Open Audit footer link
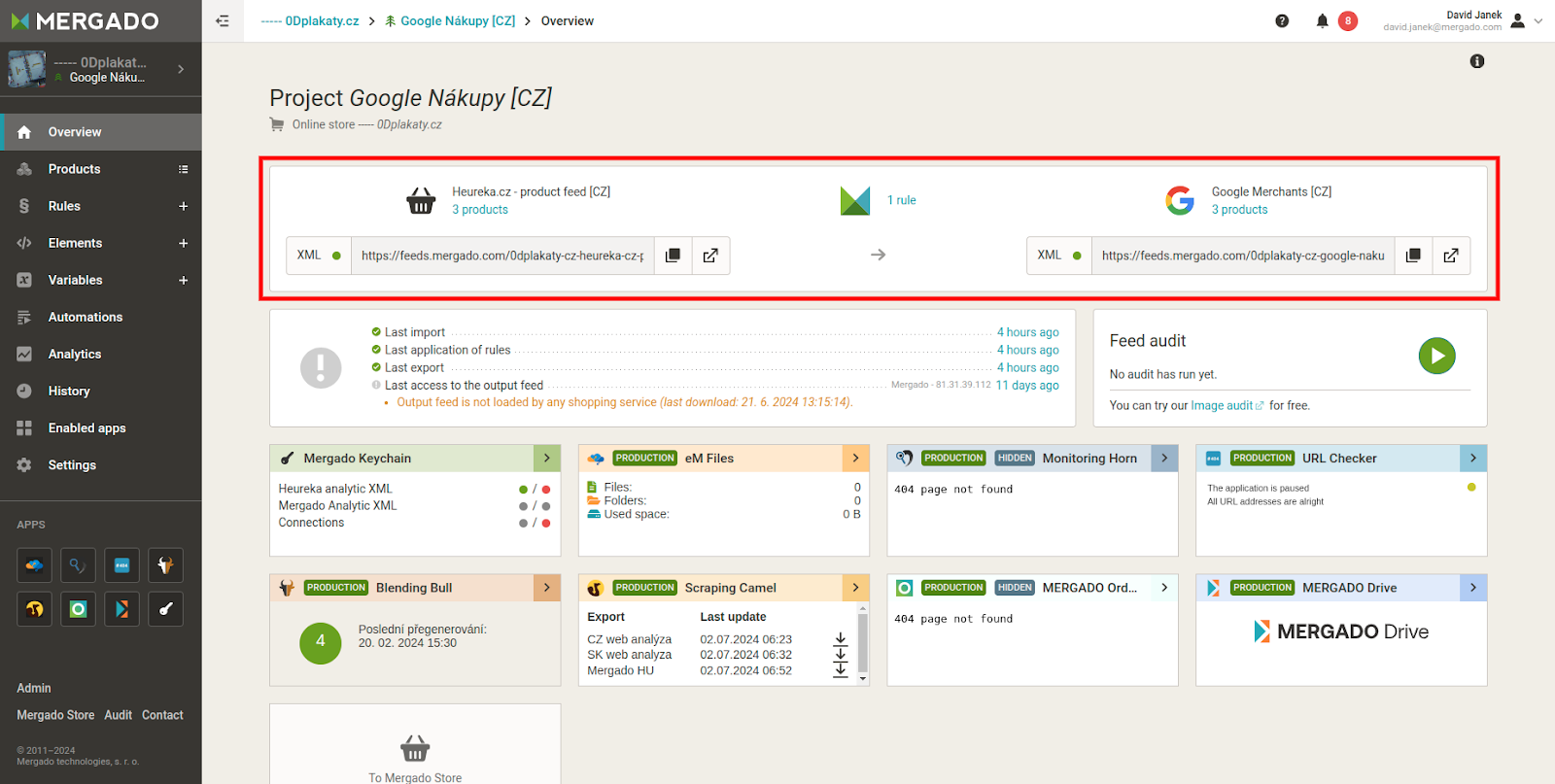Viewport: 1555px width, 784px height. tap(119, 715)
